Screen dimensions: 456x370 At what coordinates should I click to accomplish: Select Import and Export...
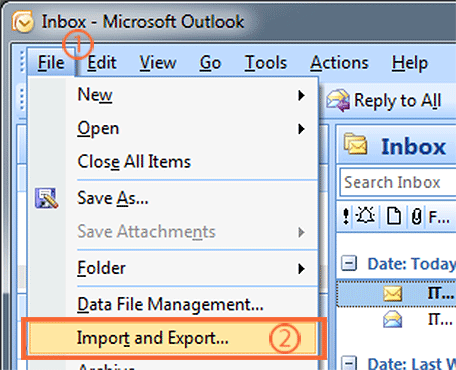[x=173, y=338]
